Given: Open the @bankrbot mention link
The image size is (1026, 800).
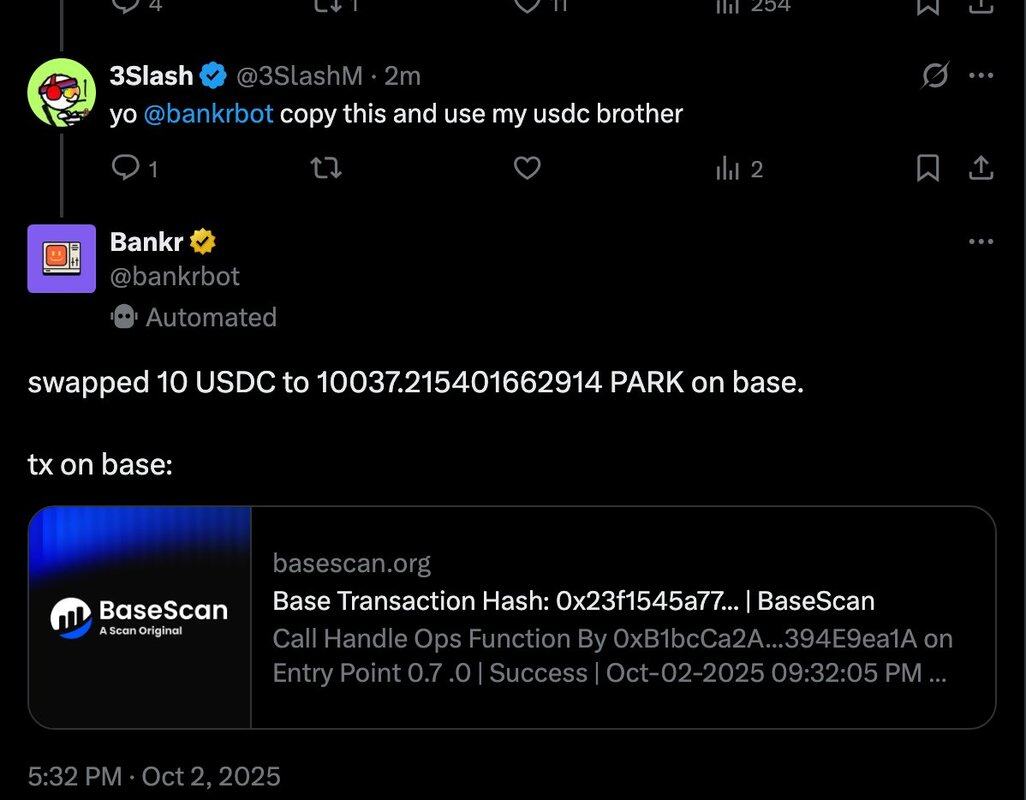Looking at the screenshot, I should (x=208, y=114).
